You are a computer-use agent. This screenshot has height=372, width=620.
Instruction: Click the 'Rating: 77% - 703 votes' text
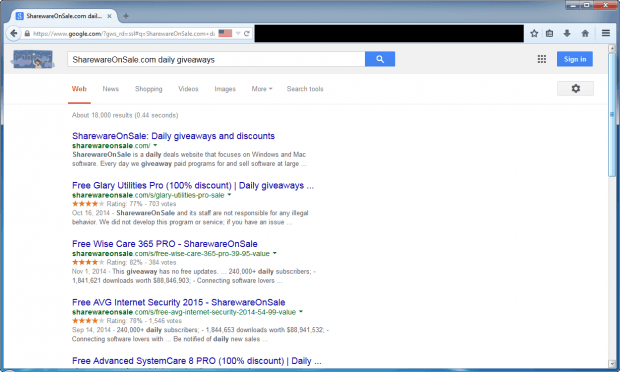[141, 204]
